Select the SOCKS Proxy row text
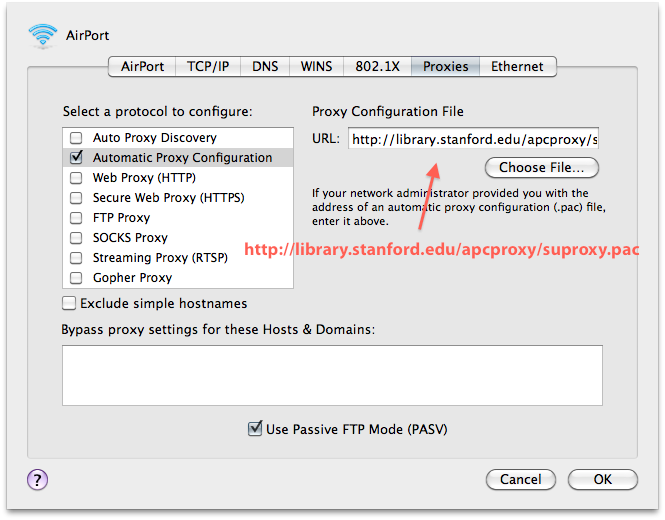 (x=130, y=238)
